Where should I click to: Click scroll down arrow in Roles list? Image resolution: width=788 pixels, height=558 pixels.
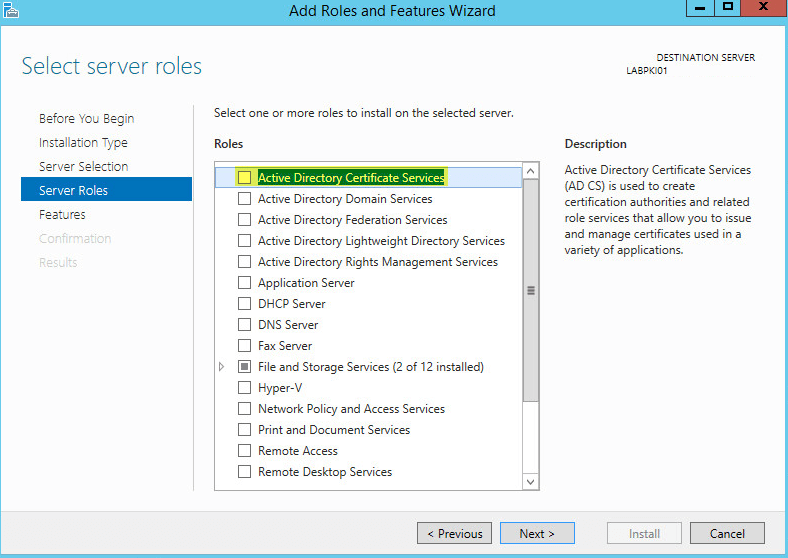pos(530,482)
